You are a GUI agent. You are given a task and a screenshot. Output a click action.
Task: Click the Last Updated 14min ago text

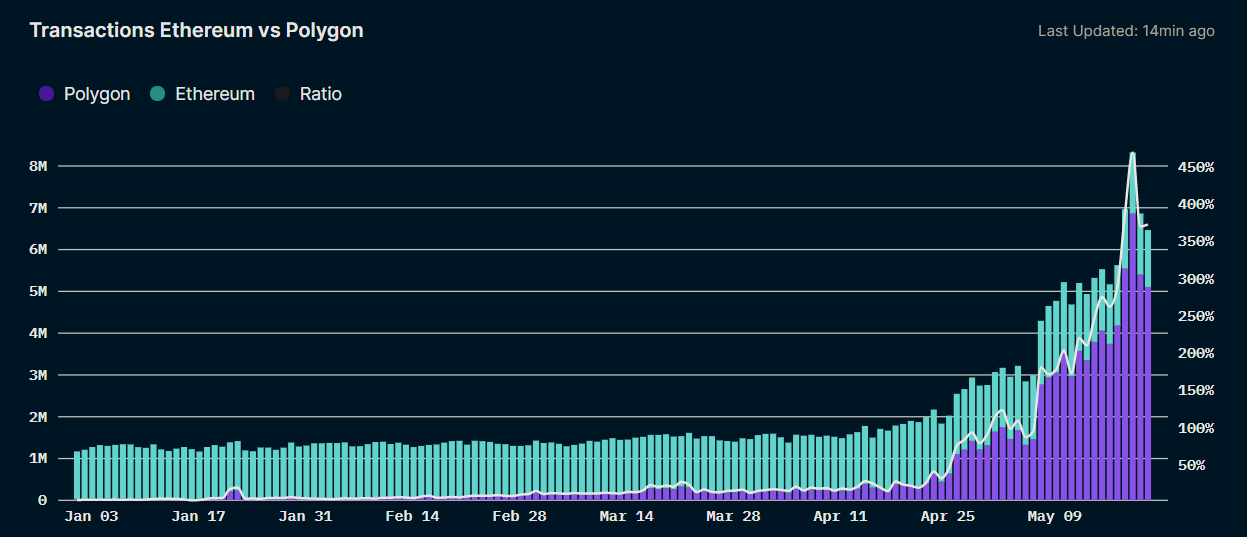(1126, 31)
